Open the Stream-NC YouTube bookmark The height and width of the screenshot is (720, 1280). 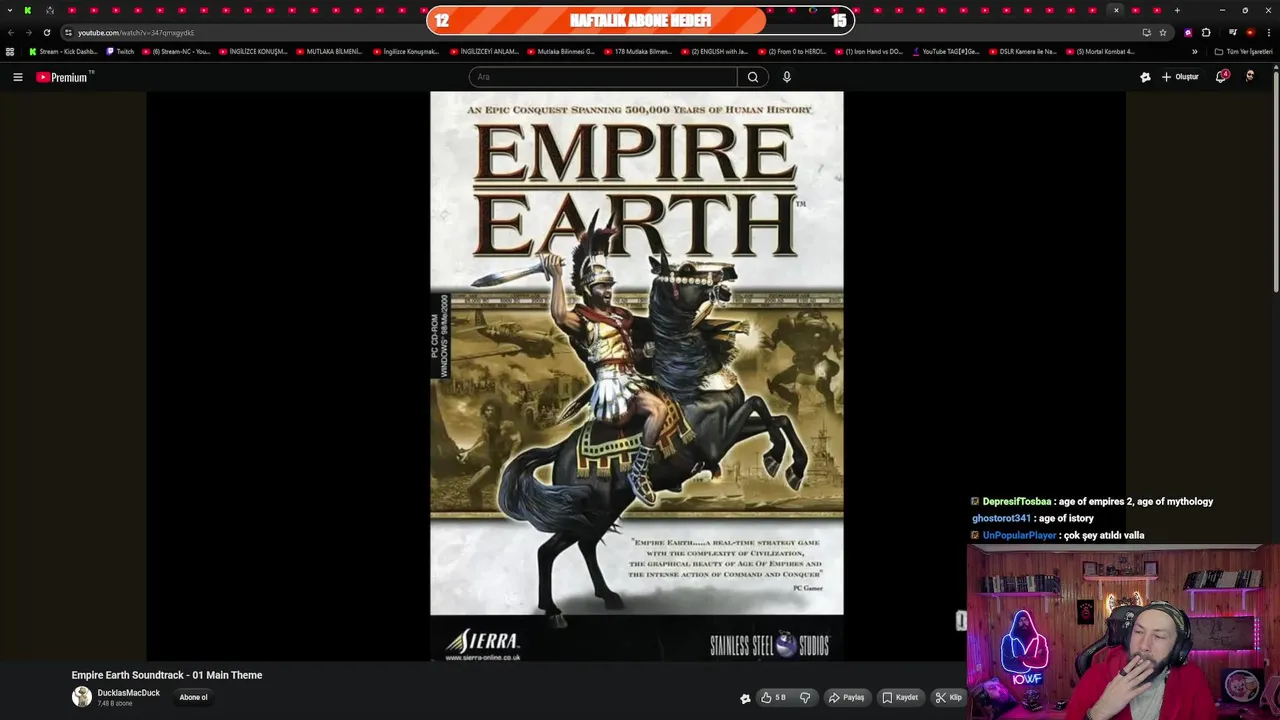click(x=176, y=52)
